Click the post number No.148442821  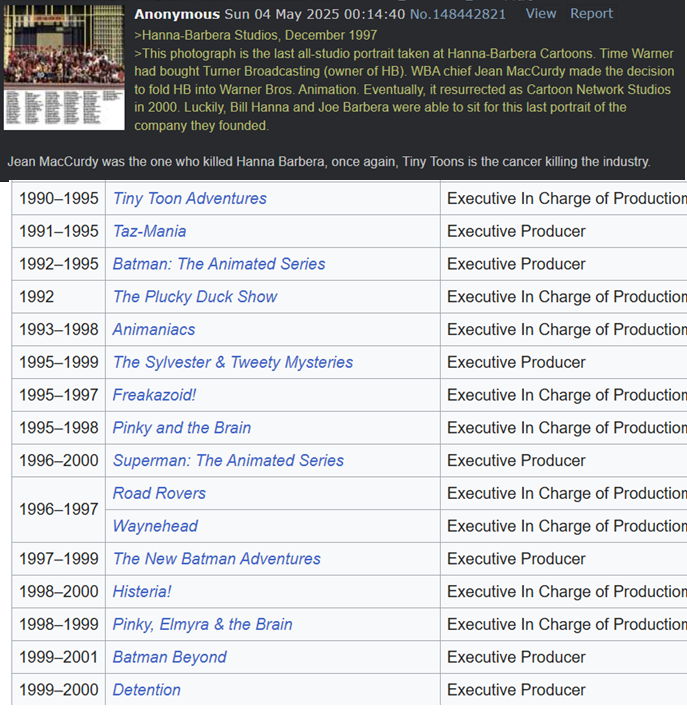pos(458,14)
